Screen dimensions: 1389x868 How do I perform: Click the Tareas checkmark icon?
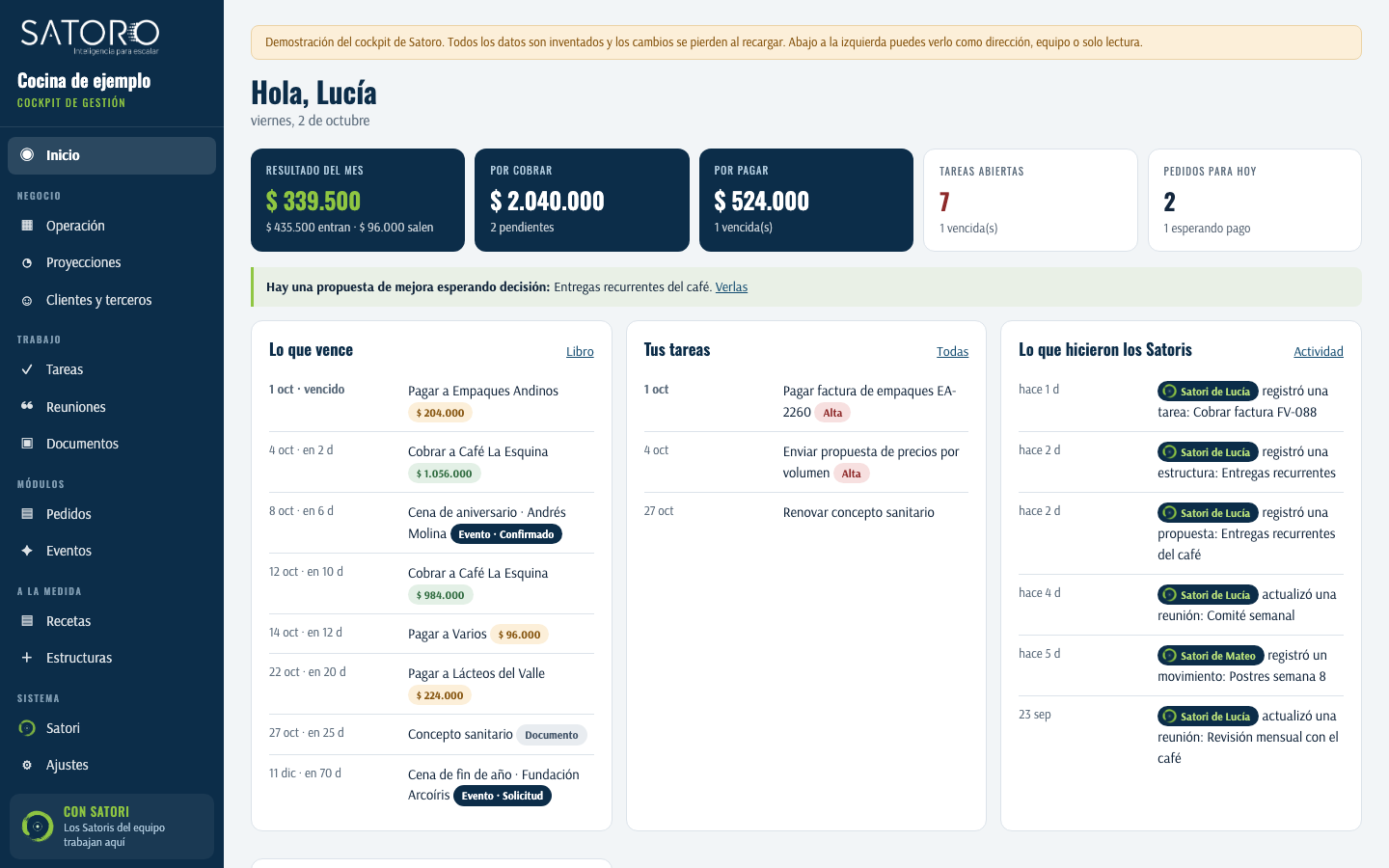coord(27,369)
